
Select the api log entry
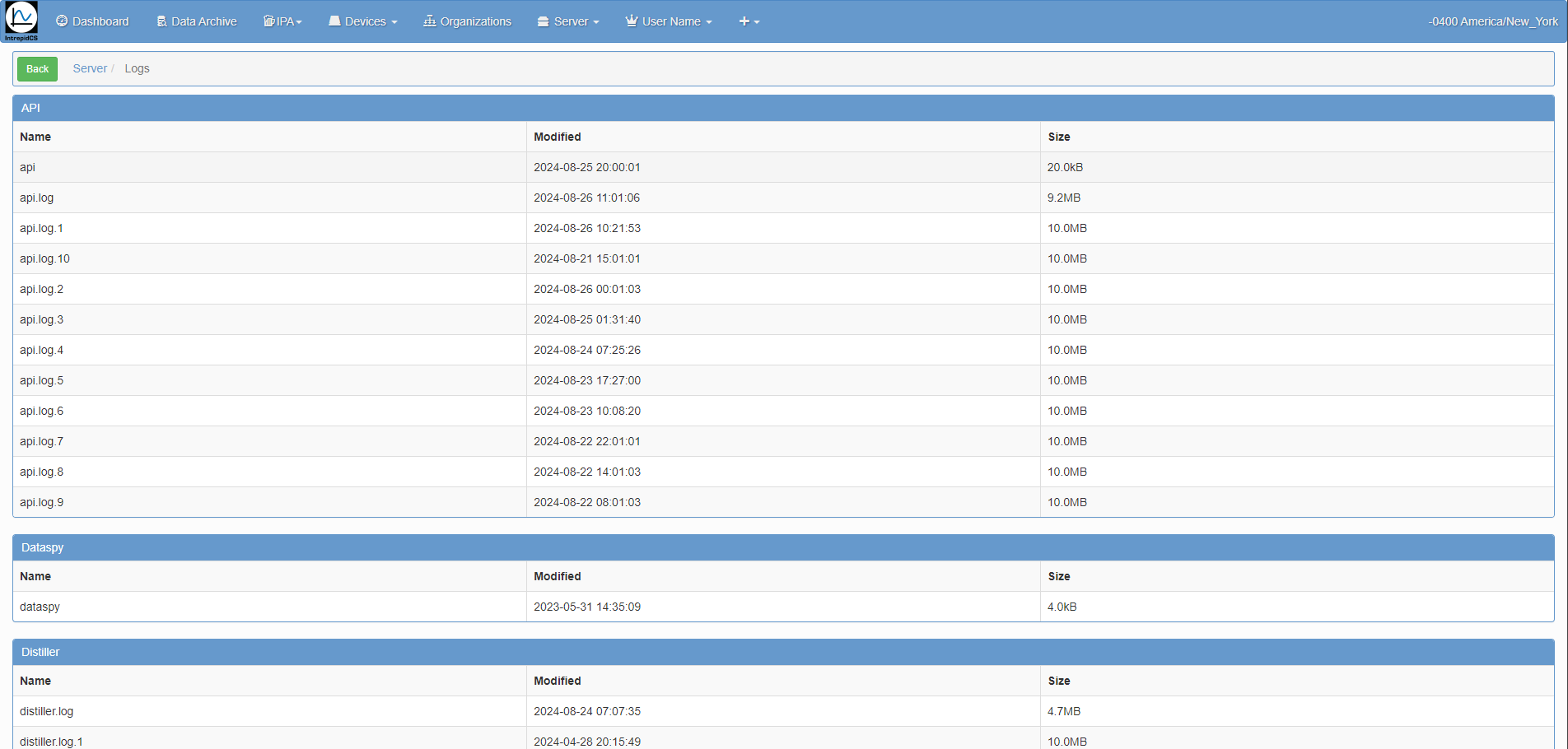27,167
